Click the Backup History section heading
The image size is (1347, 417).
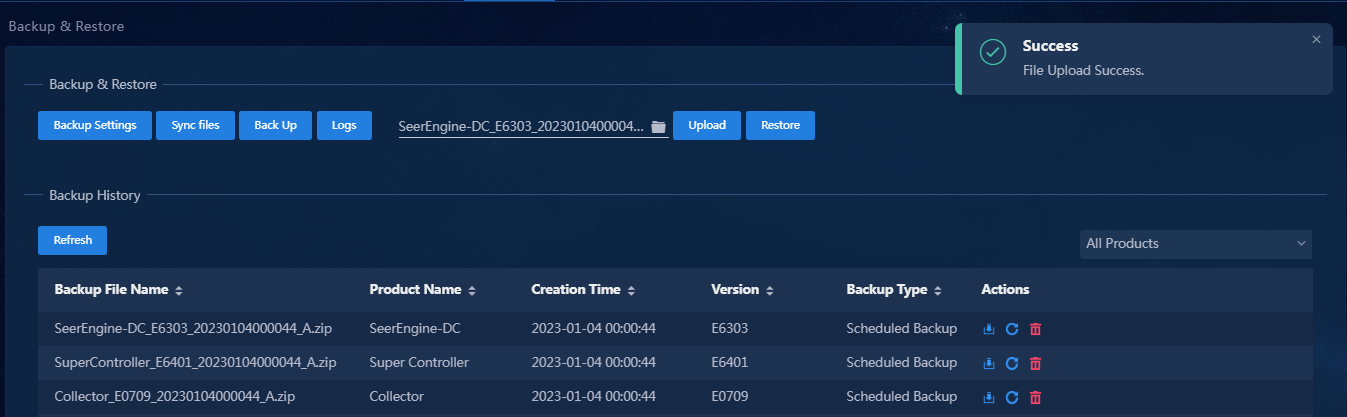(95, 195)
